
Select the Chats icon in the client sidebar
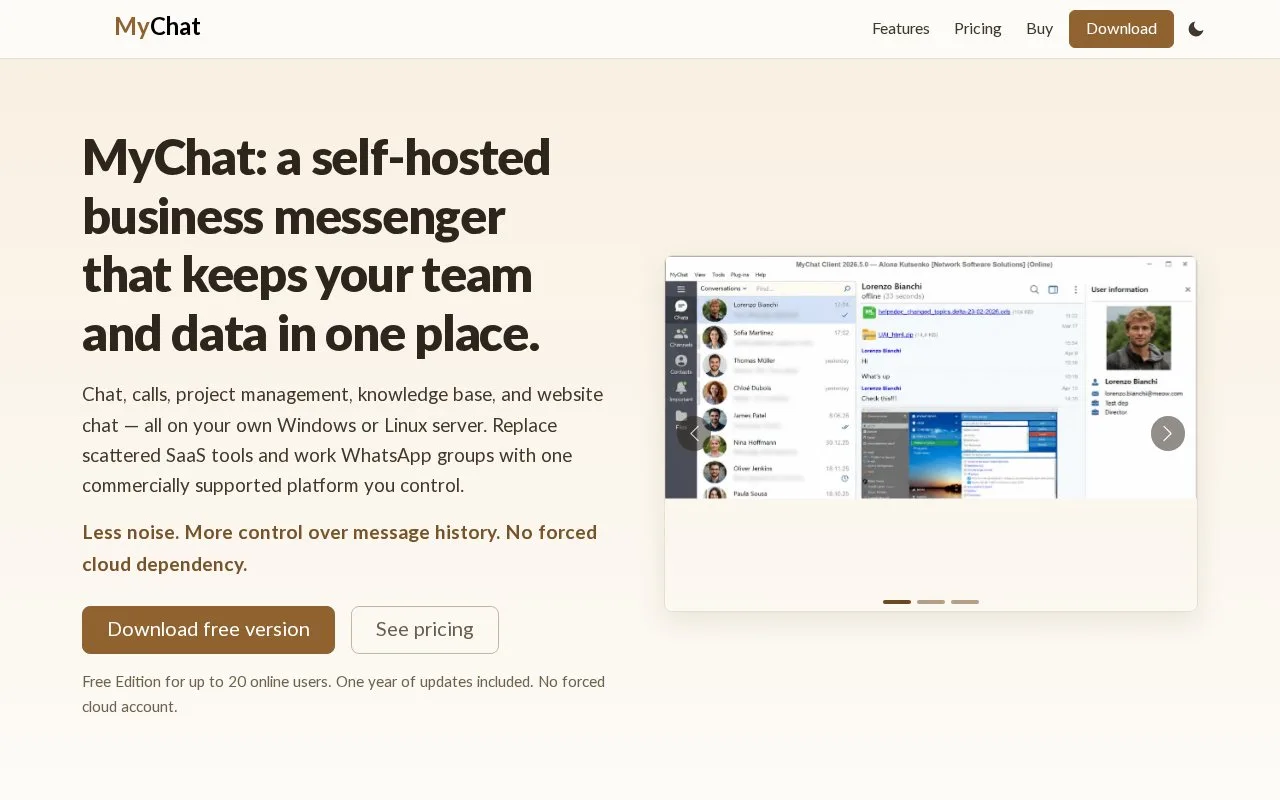681,309
